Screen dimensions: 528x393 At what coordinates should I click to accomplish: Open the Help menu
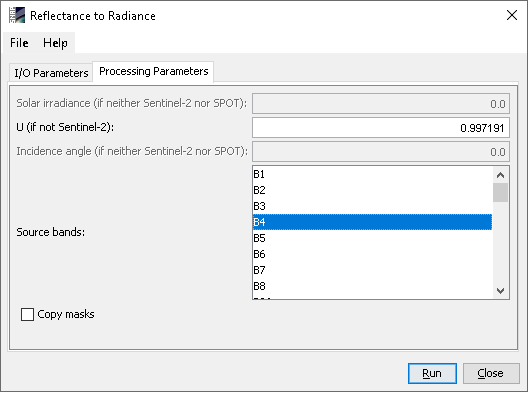tap(55, 43)
